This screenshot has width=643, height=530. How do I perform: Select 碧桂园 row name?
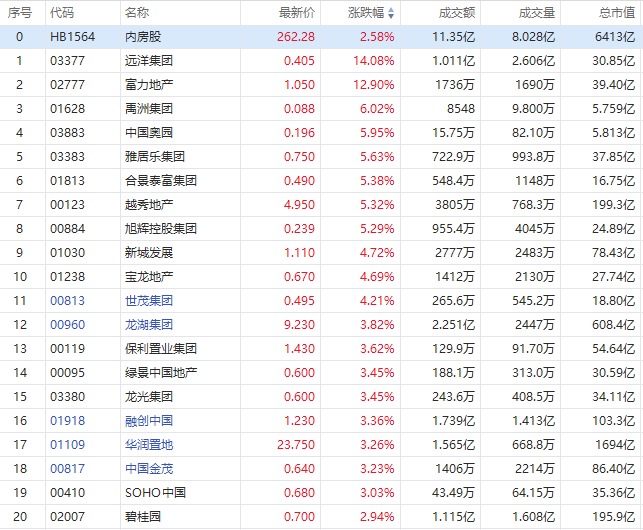point(143,516)
